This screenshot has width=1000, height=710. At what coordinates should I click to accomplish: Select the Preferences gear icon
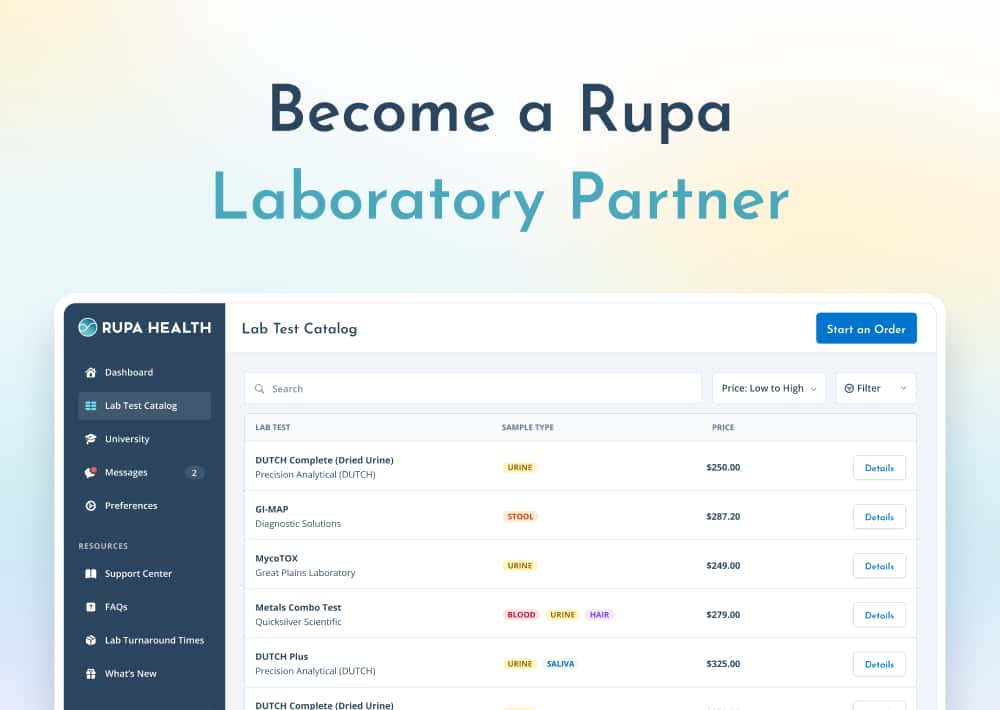90,505
